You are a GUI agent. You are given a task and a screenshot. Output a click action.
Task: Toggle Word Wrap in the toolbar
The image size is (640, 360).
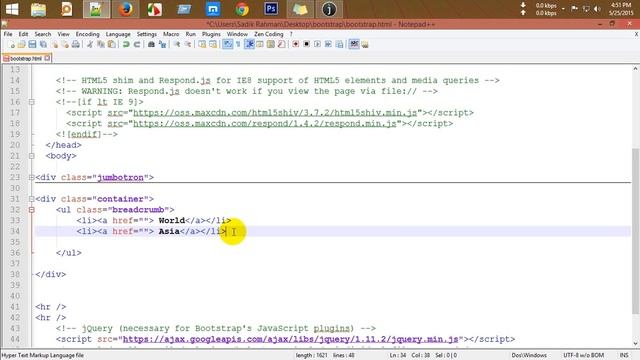click(x=227, y=44)
